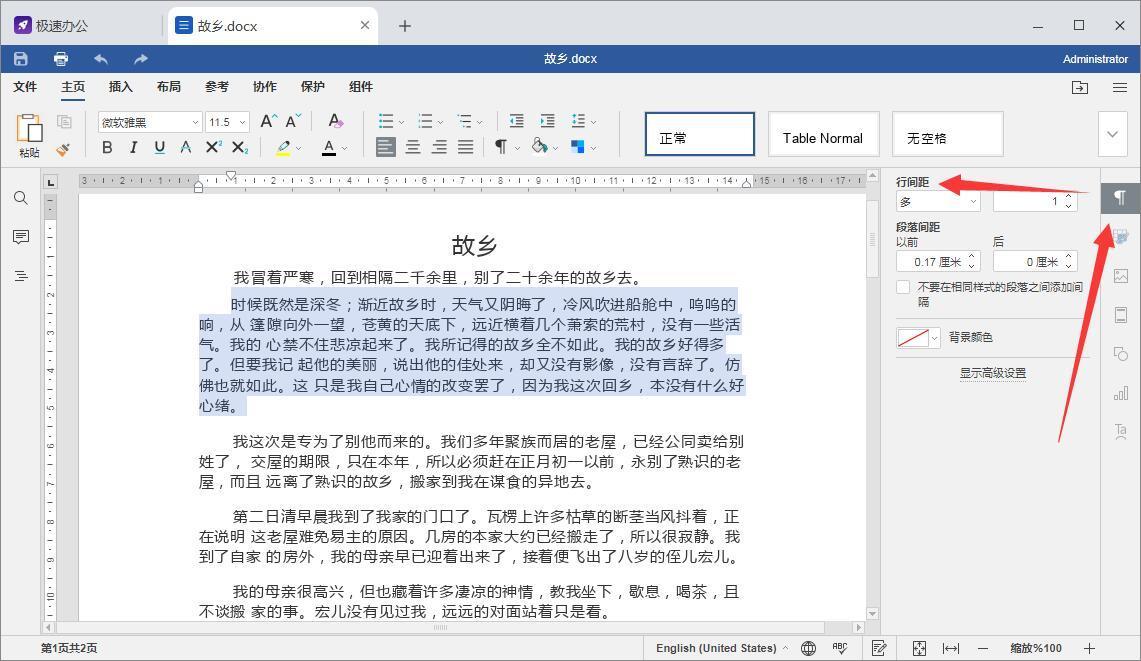Image resolution: width=1141 pixels, height=661 pixels.
Task: Click the Format Painter icon
Action: [x=62, y=150]
